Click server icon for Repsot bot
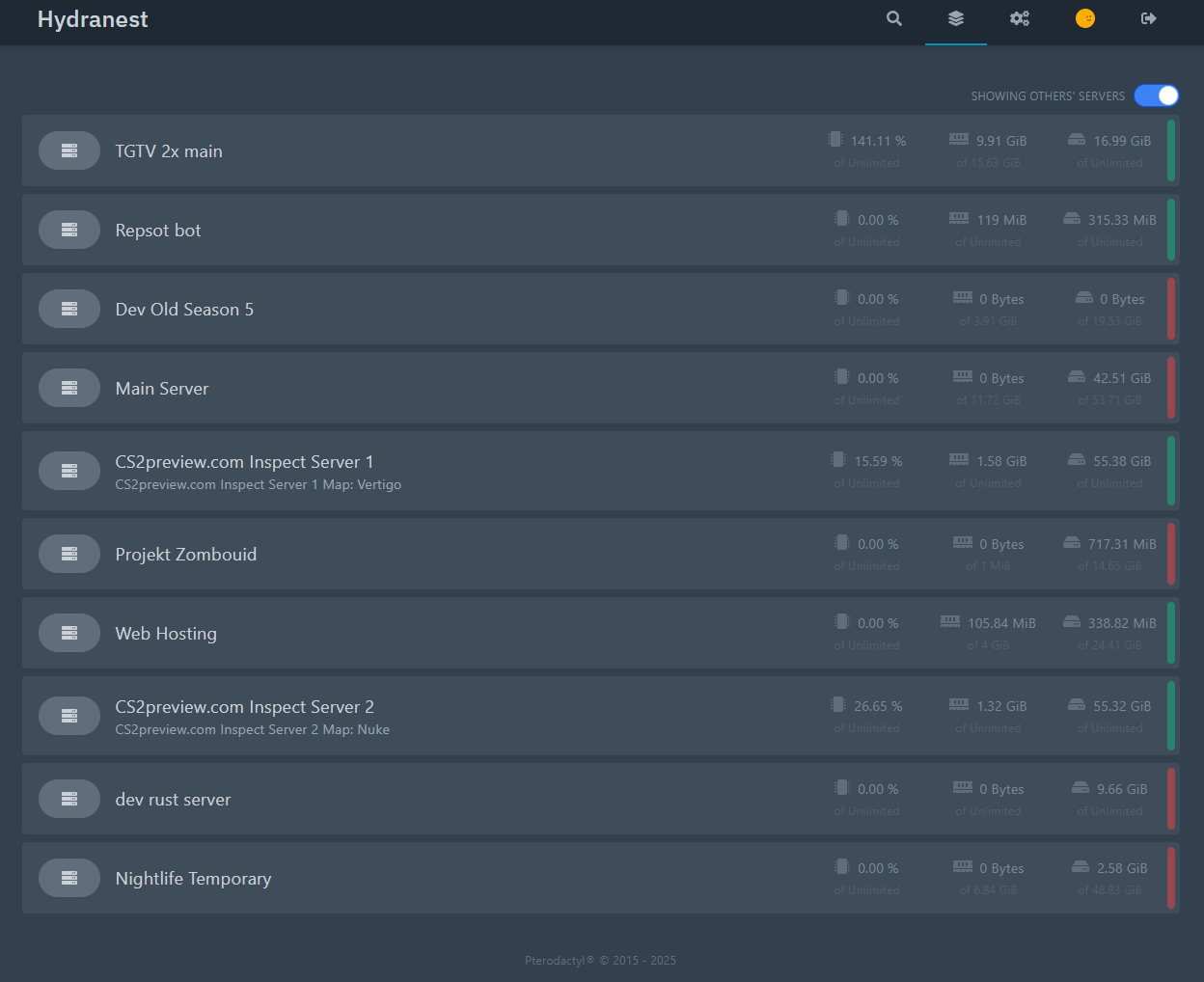 pyautogui.click(x=69, y=230)
